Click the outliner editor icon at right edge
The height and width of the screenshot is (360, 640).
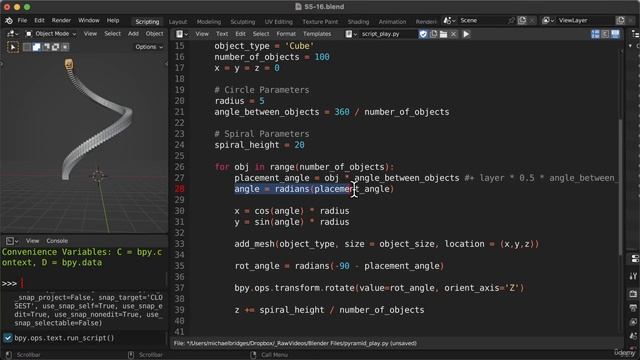click(x=635, y=34)
